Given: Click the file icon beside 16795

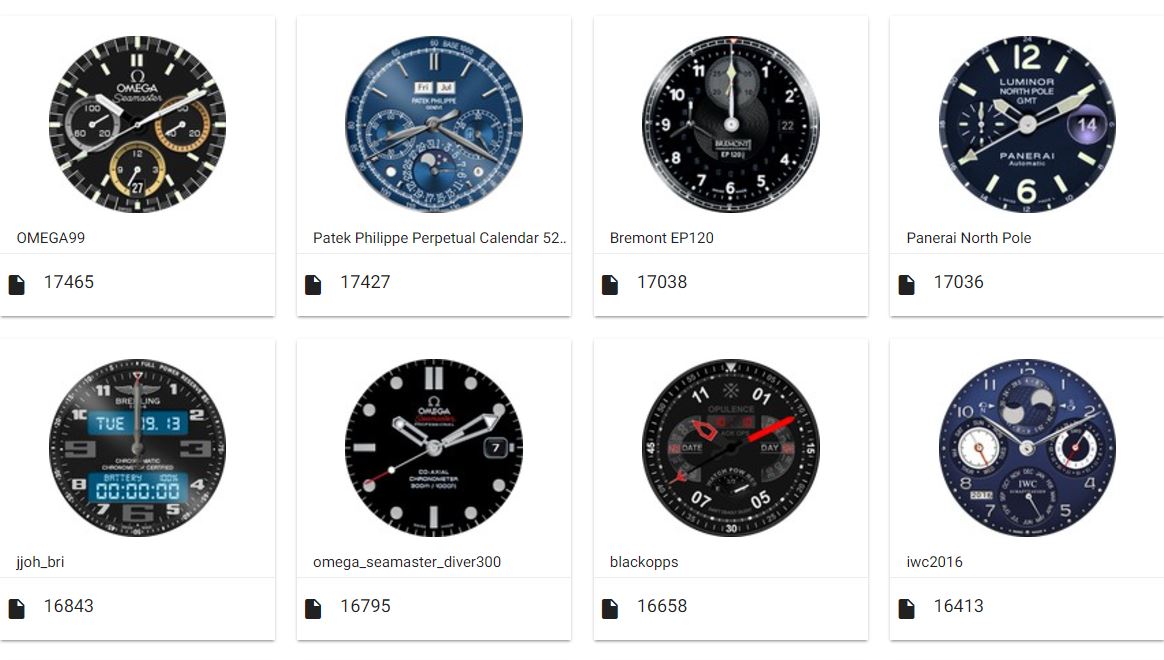Looking at the screenshot, I should pos(313,609).
